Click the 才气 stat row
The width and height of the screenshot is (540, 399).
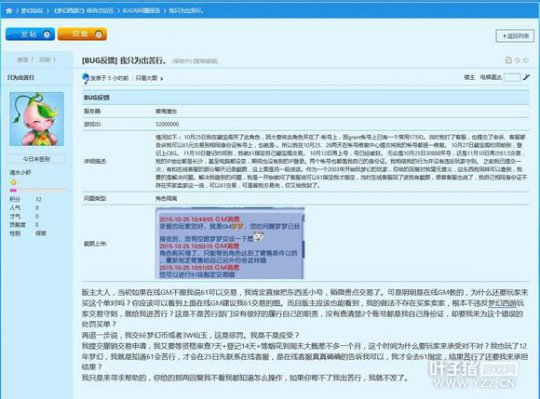pyautogui.click(x=24, y=216)
